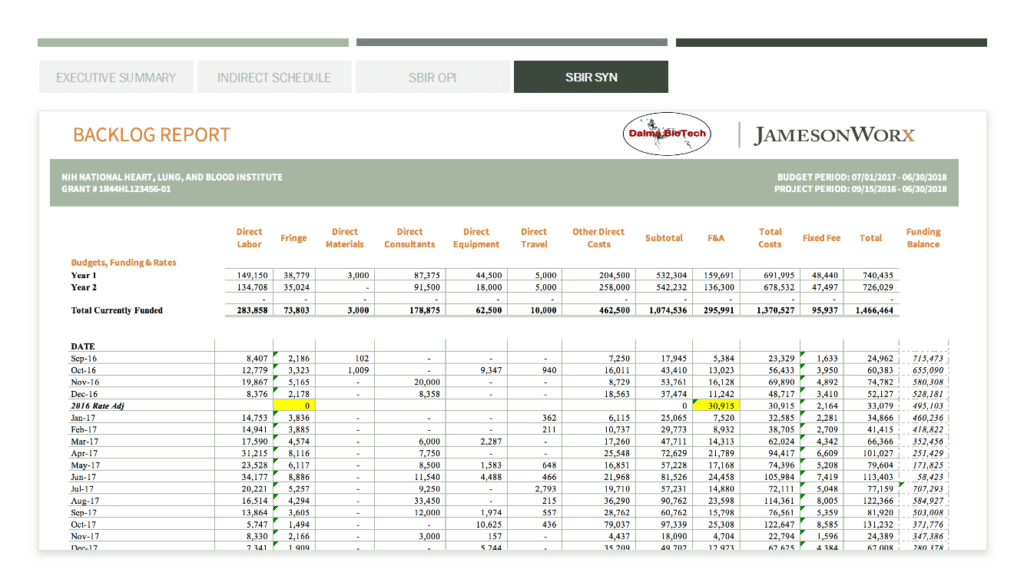Click the Subtotal column header

[x=664, y=238]
